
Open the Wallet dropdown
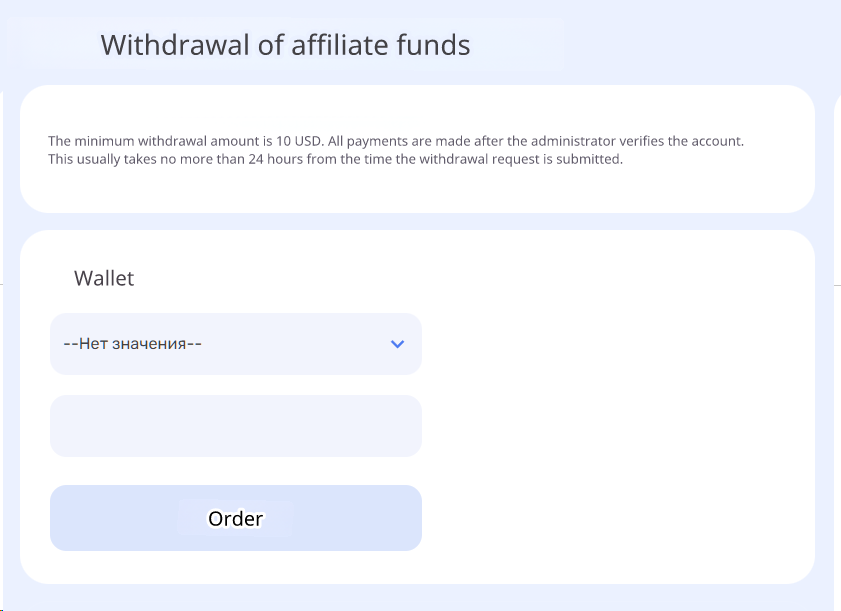(235, 344)
